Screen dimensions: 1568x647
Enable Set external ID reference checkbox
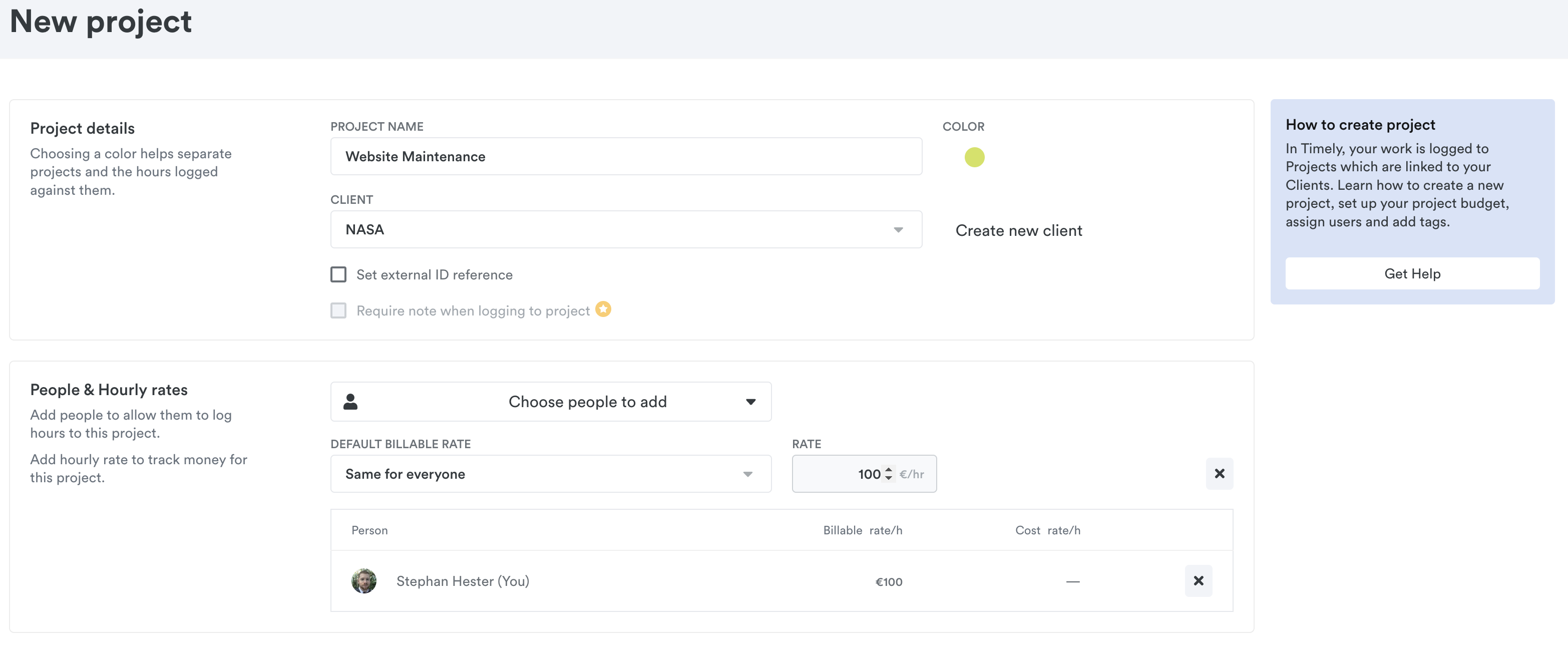(338, 274)
